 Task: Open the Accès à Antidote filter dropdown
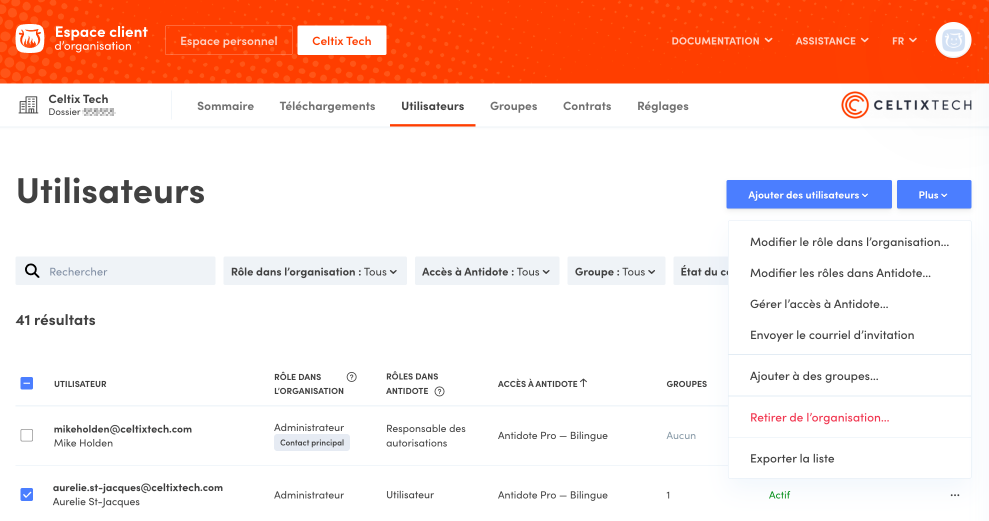pyautogui.click(x=487, y=272)
